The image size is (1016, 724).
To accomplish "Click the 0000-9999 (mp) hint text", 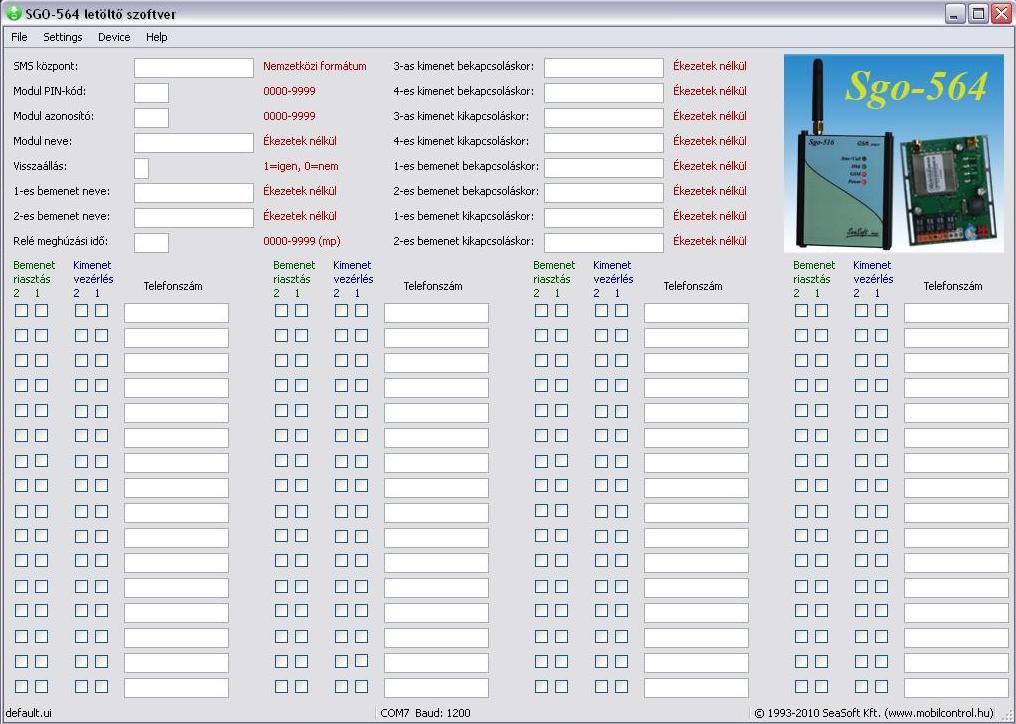I will coord(302,241).
